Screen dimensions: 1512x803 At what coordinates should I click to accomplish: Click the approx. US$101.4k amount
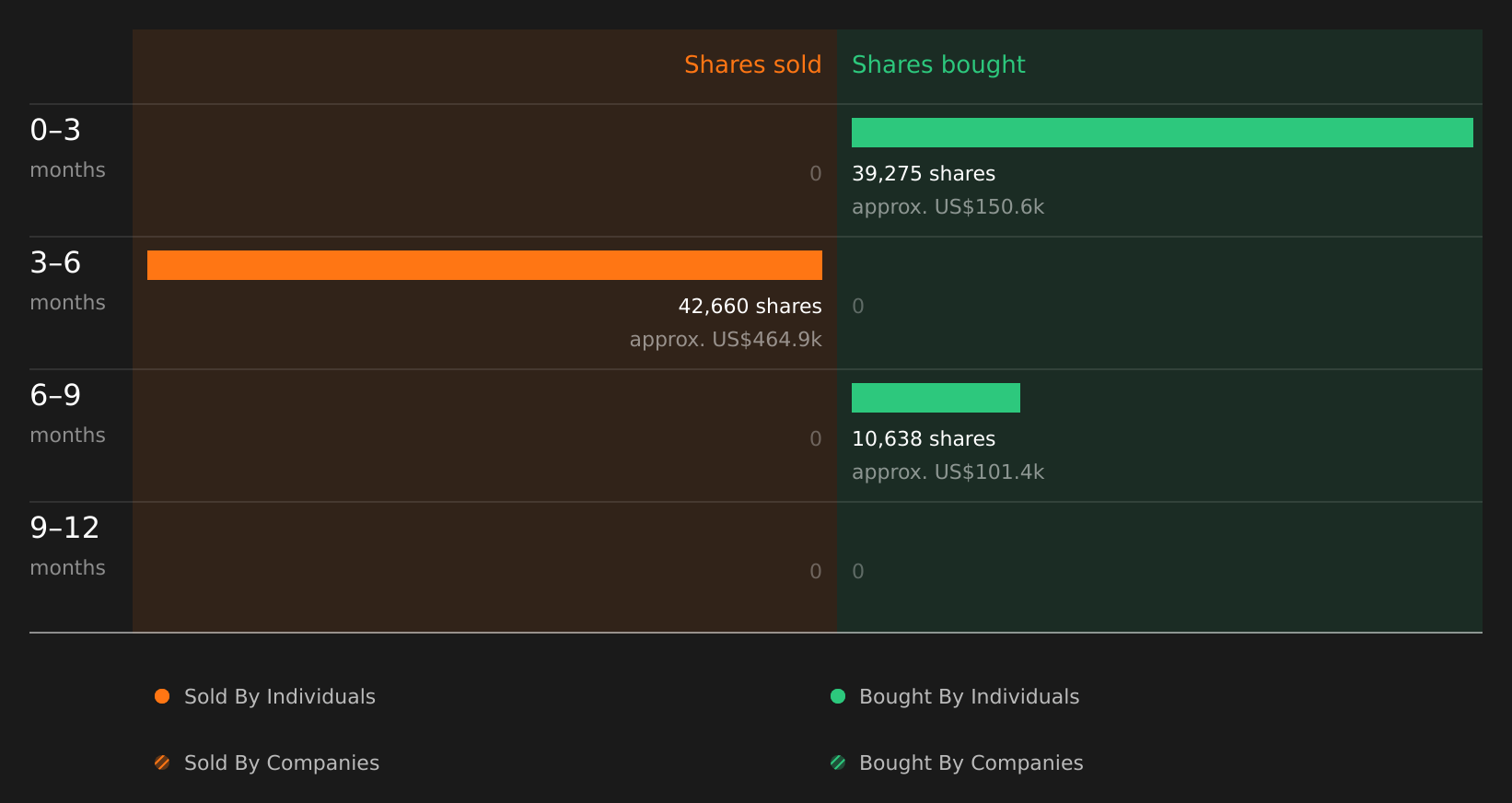click(x=948, y=472)
